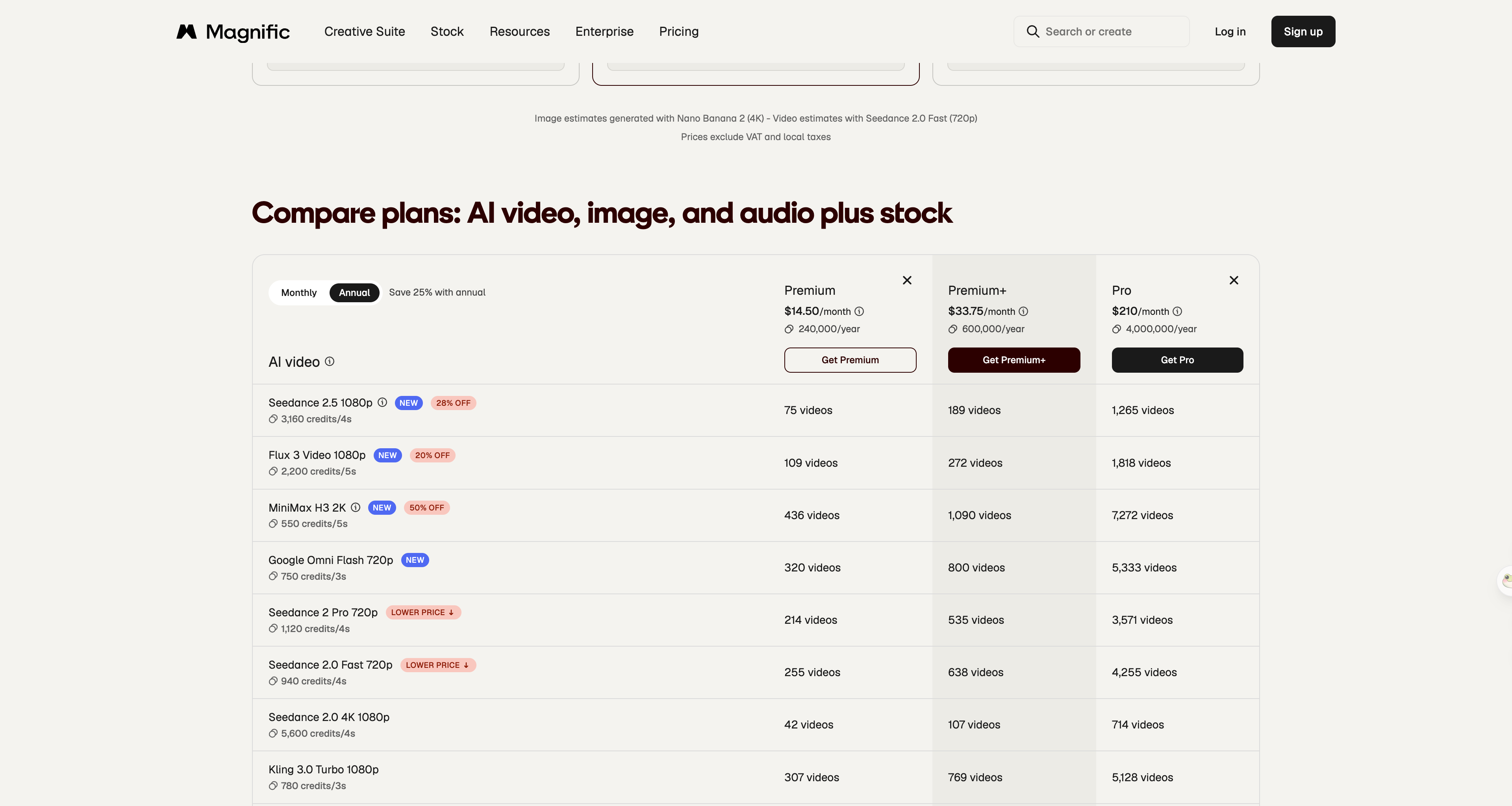The height and width of the screenshot is (806, 1512).
Task: Click info icon beside Seedance 2.5 1080p
Action: tap(382, 403)
